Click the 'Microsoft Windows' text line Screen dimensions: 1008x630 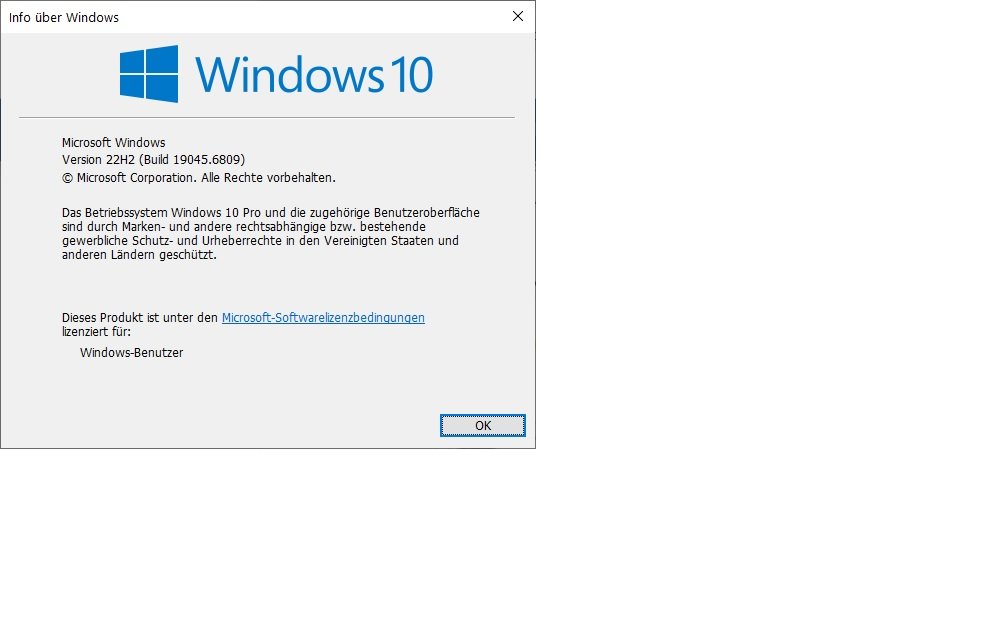[x=114, y=143]
